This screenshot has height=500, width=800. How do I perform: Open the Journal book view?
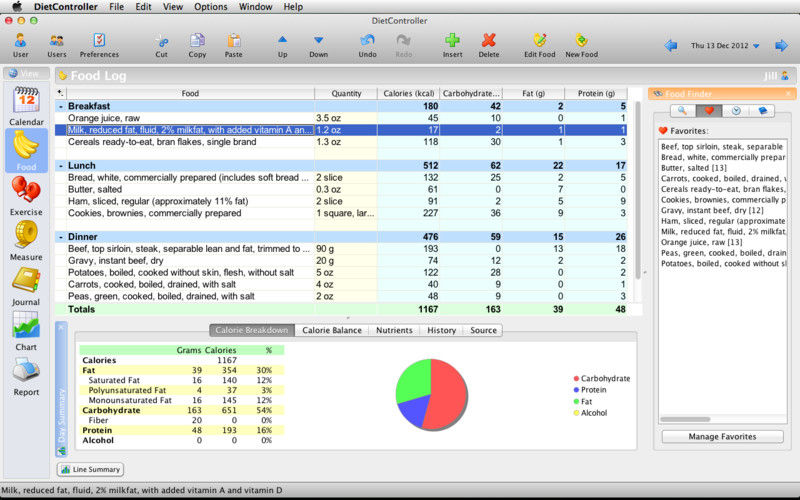(26, 286)
